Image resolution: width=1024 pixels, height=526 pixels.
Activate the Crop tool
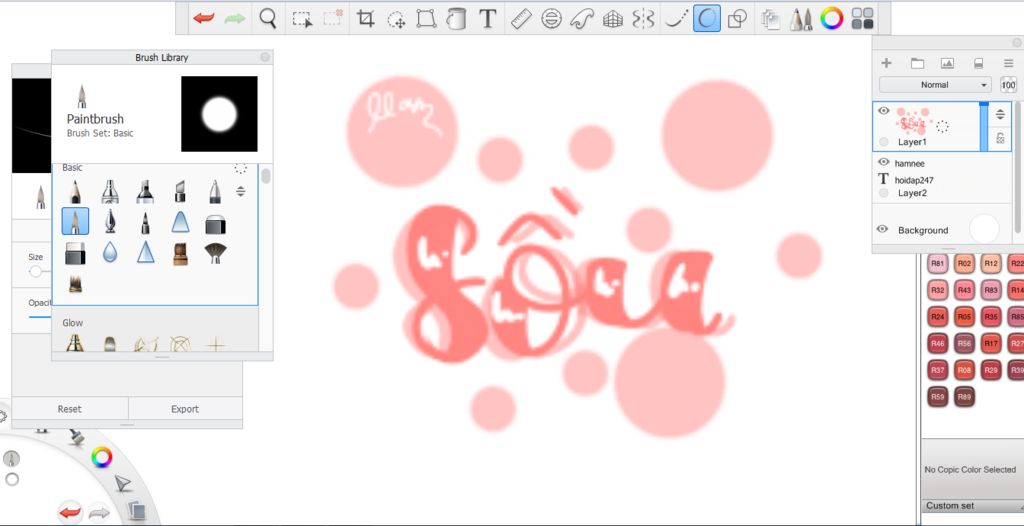pos(366,18)
